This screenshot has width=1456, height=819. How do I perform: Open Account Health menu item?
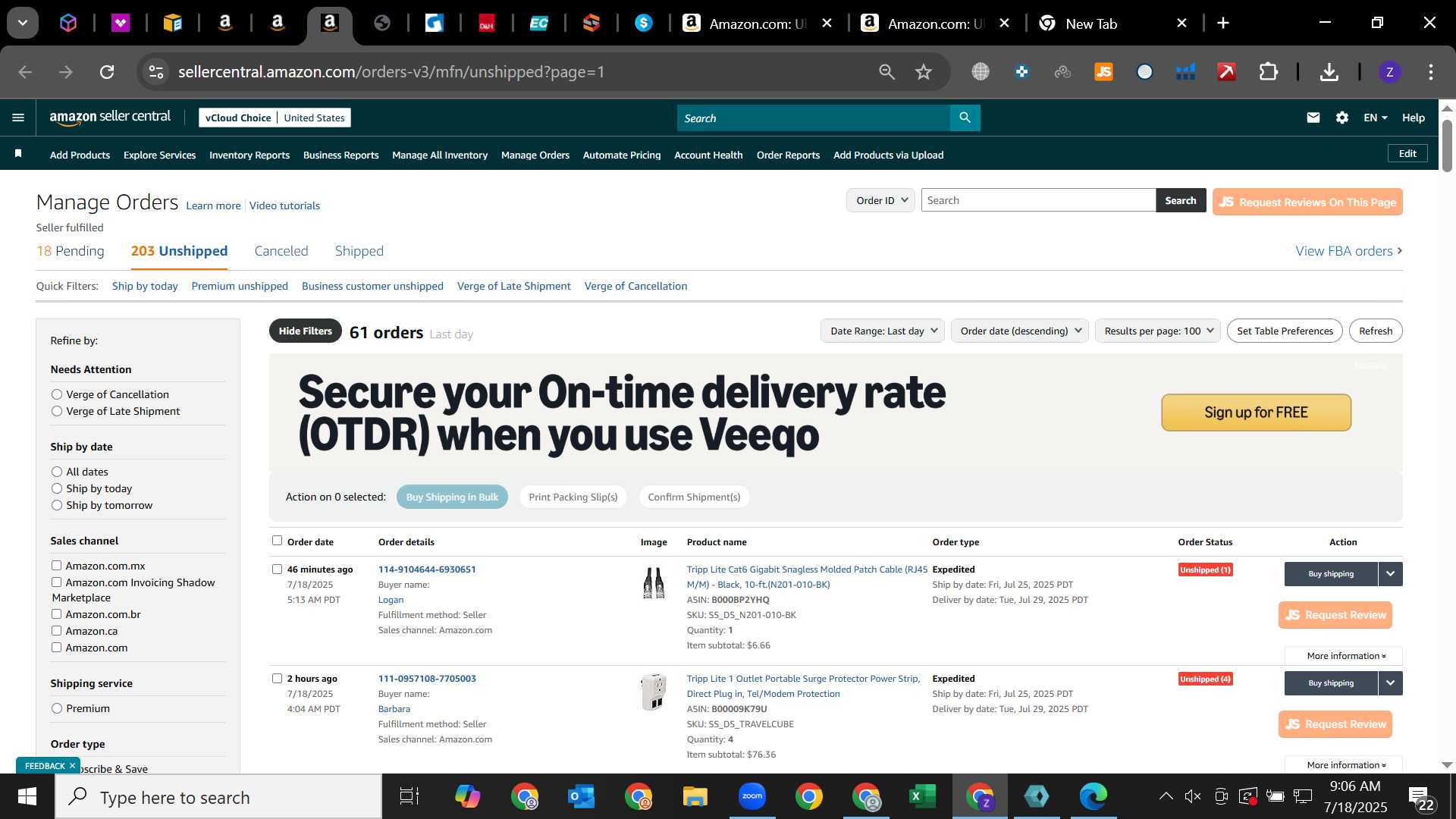708,155
